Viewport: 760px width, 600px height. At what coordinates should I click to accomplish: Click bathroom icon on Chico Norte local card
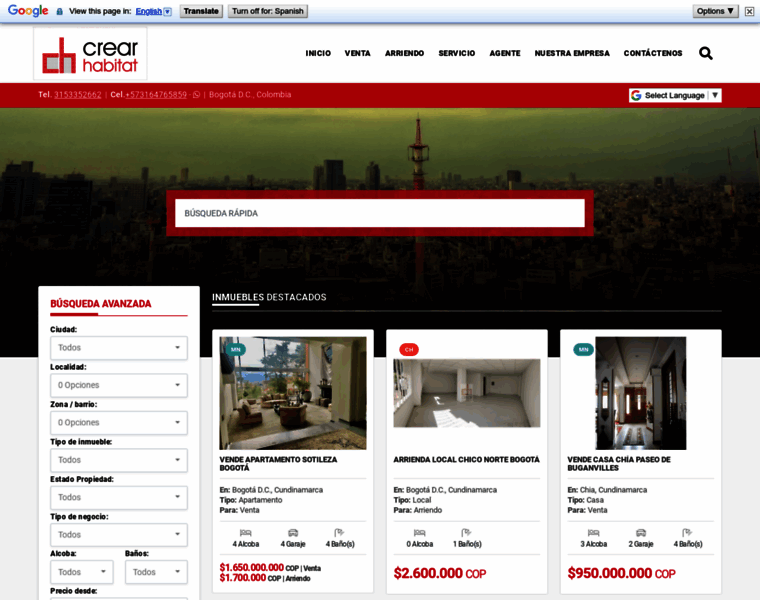(x=466, y=533)
